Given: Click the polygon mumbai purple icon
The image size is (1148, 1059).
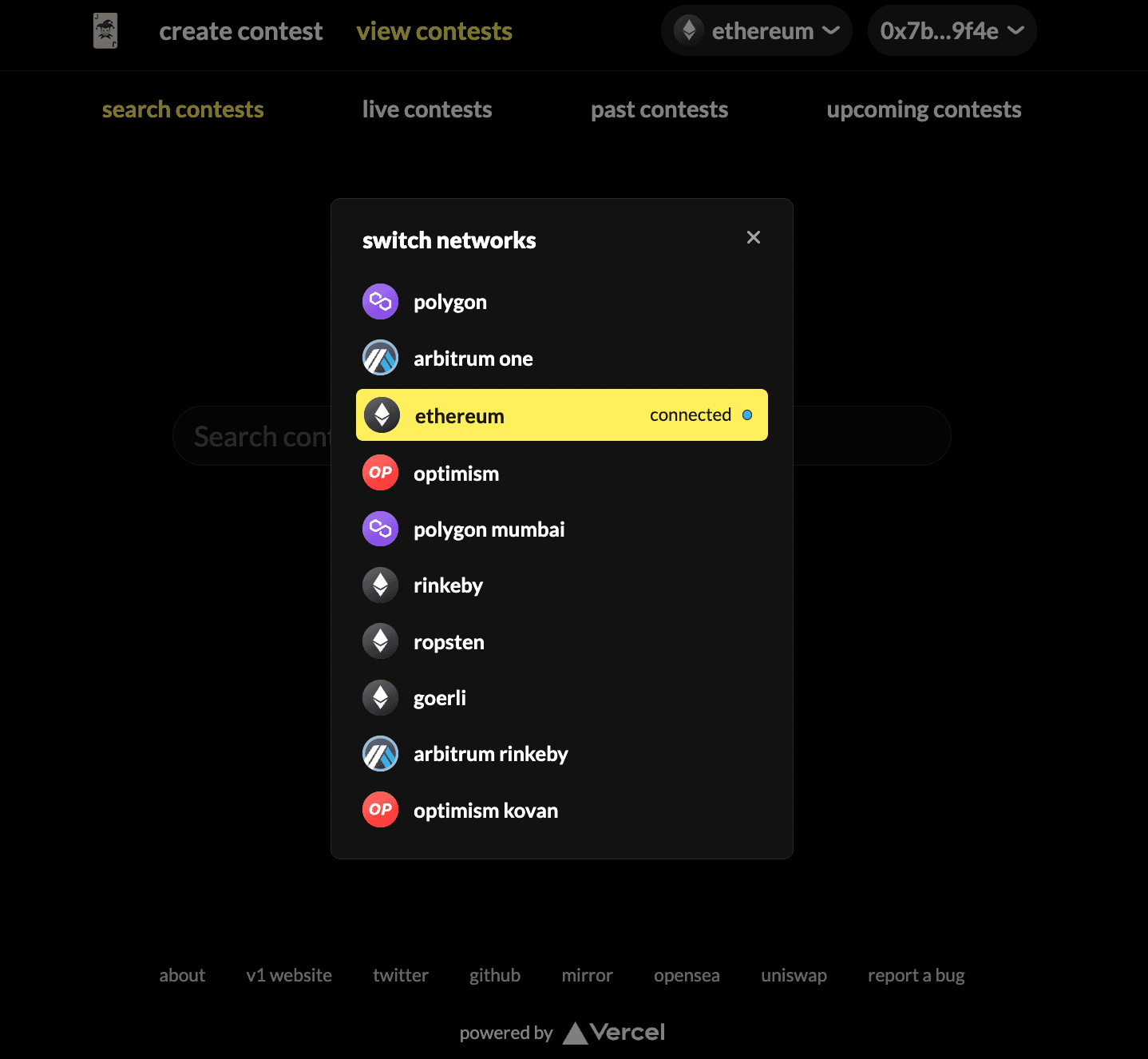Looking at the screenshot, I should click(380, 529).
